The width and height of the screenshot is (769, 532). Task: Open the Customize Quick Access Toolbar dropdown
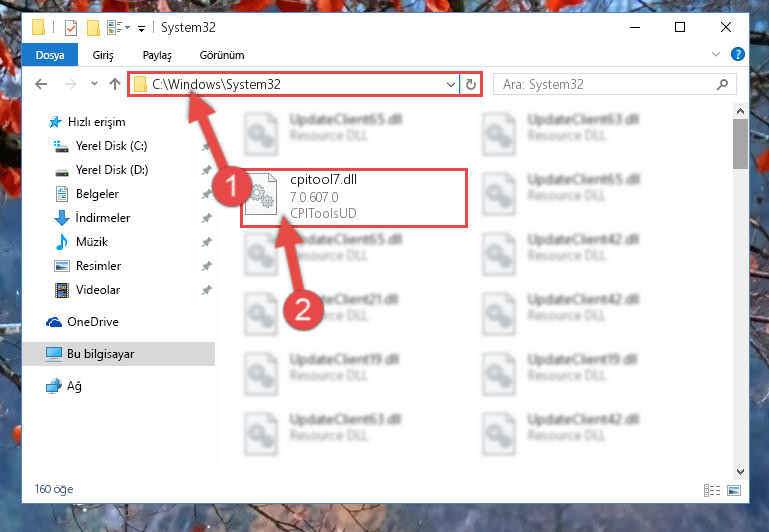[141, 29]
